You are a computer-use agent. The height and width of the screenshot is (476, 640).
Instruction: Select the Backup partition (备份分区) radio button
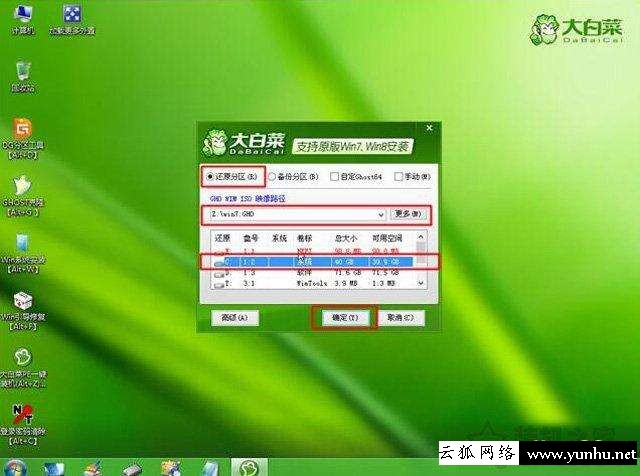[x=272, y=177]
